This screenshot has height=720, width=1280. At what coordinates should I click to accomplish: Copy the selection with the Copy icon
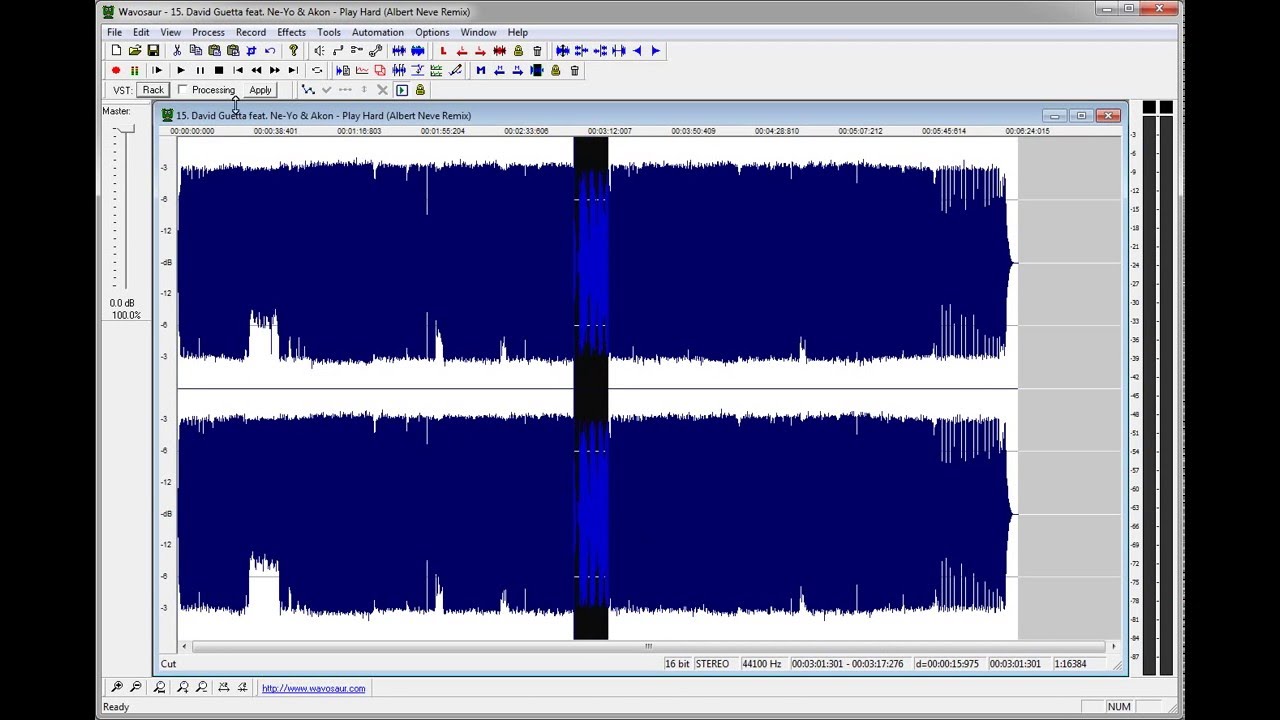pos(196,51)
